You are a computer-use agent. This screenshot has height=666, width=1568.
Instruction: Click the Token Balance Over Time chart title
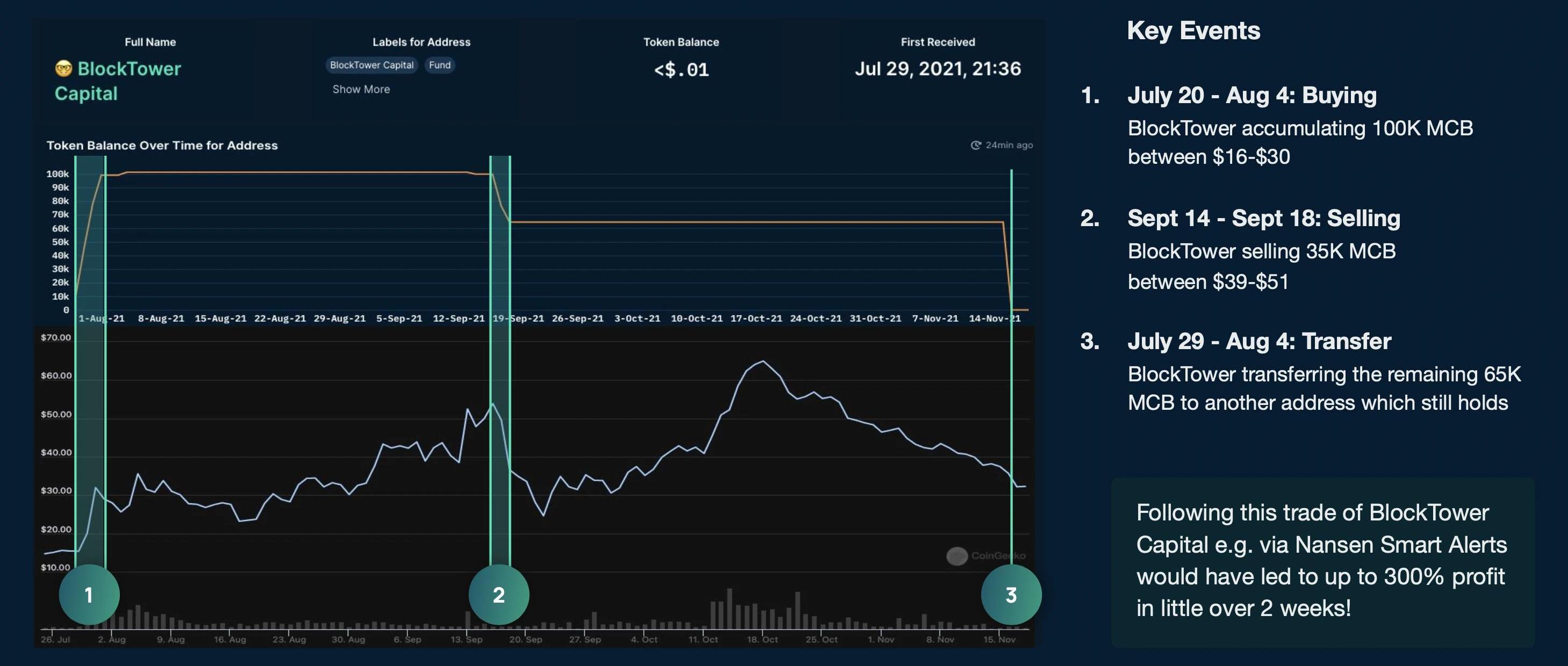point(162,146)
